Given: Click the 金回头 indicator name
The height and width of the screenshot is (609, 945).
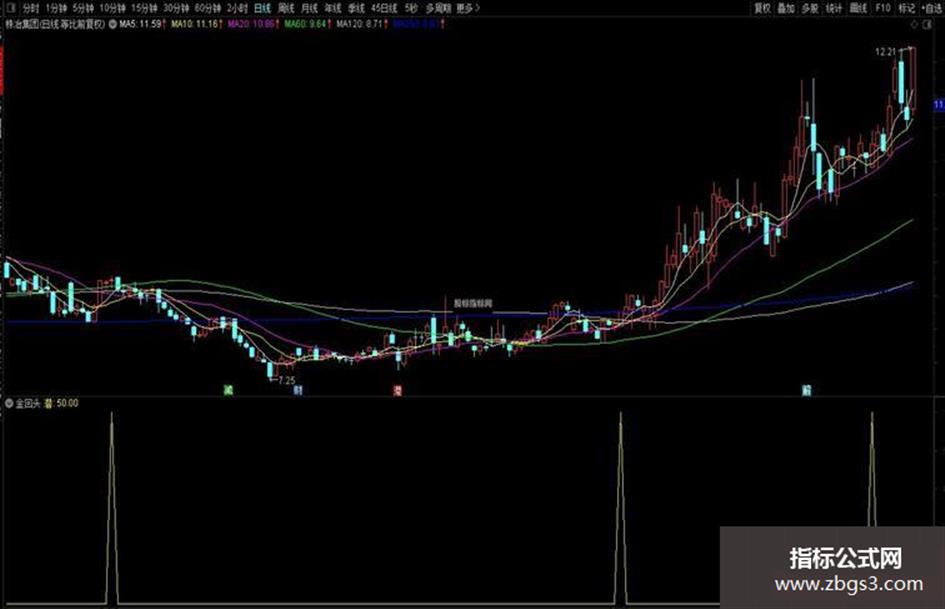Looking at the screenshot, I should pos(28,403).
